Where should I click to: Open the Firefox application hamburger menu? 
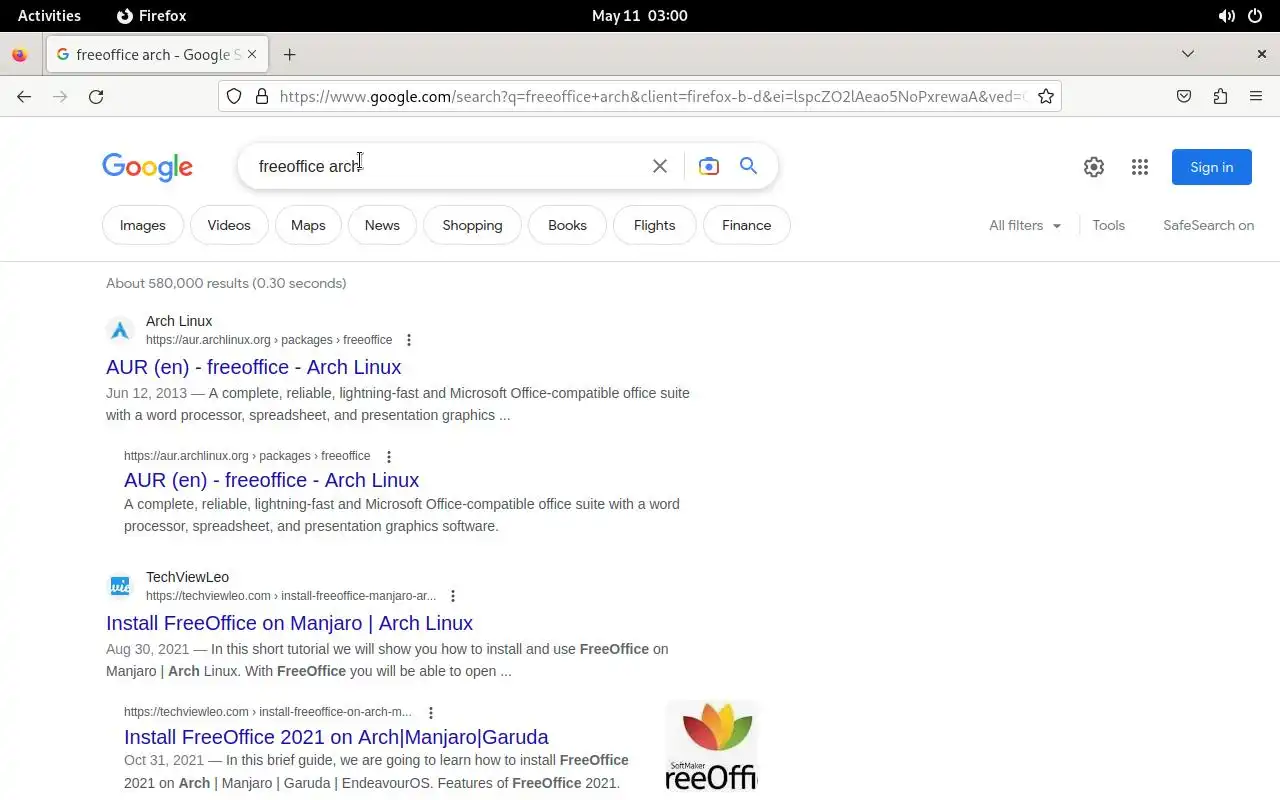1256,96
